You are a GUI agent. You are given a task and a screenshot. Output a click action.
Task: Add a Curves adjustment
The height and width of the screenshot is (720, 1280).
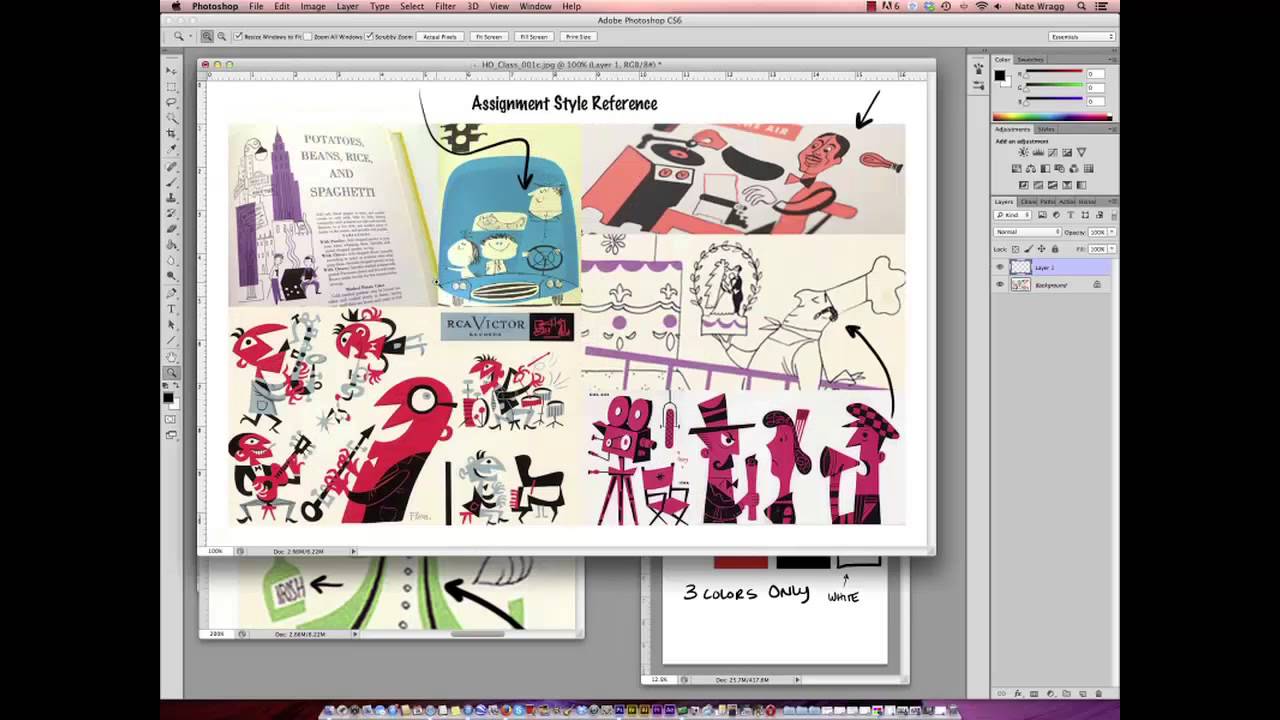pyautogui.click(x=1053, y=152)
